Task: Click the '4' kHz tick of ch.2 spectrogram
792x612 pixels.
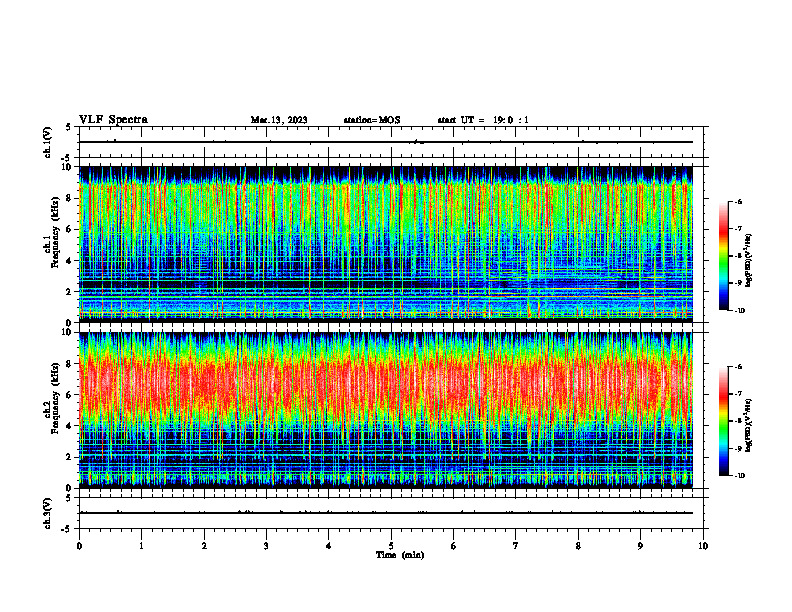Action: (70, 426)
